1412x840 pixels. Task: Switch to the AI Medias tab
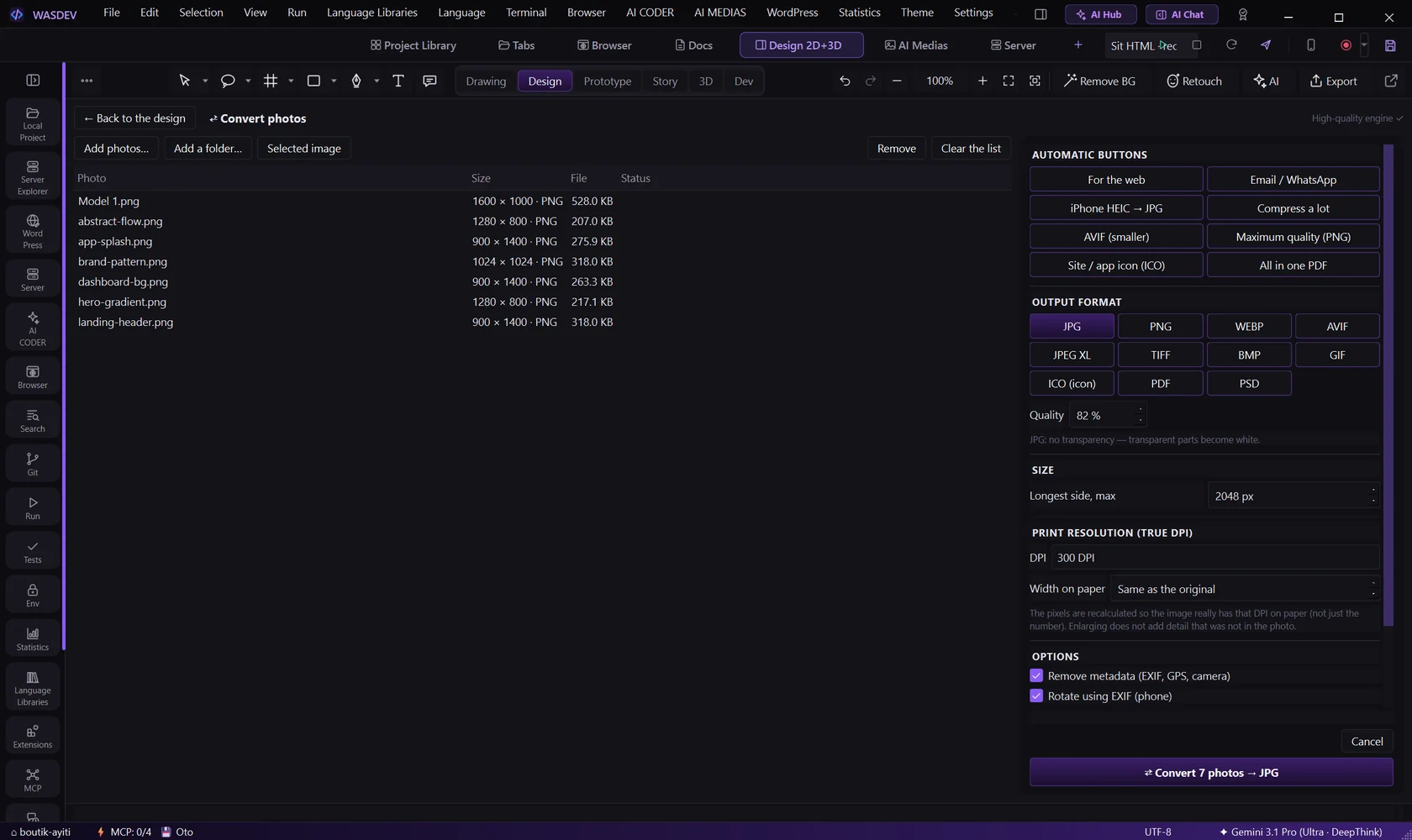[x=916, y=45]
